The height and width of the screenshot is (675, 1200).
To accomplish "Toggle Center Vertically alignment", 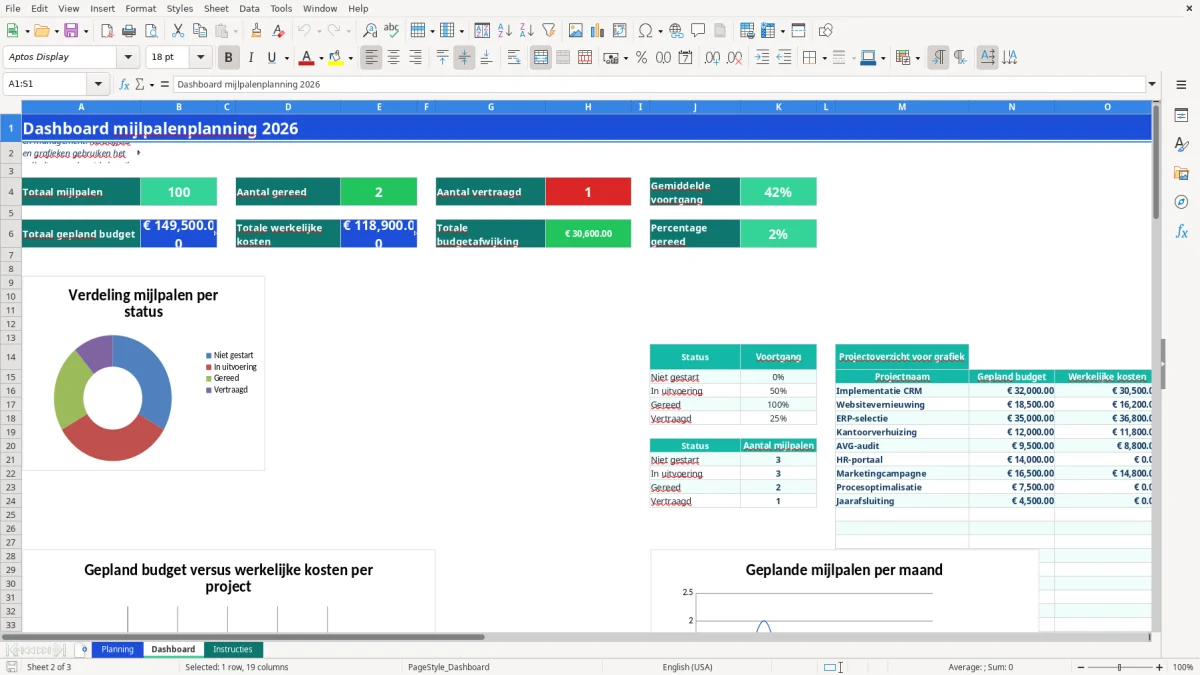I will [464, 58].
